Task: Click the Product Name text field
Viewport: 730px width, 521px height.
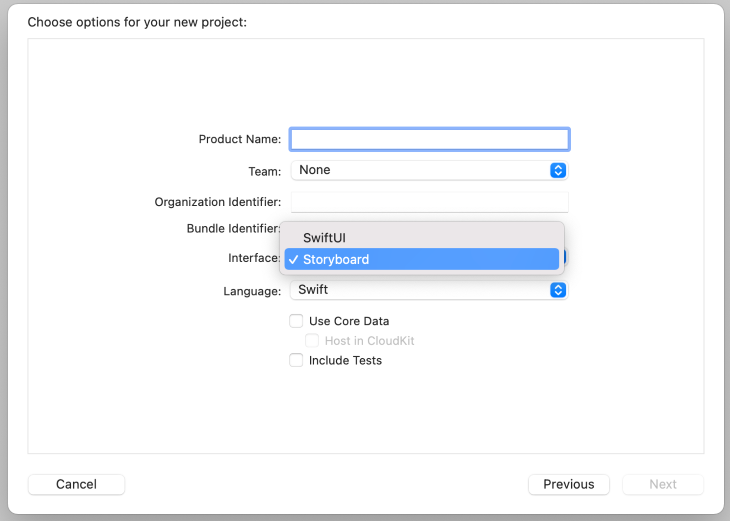Action: click(x=429, y=139)
